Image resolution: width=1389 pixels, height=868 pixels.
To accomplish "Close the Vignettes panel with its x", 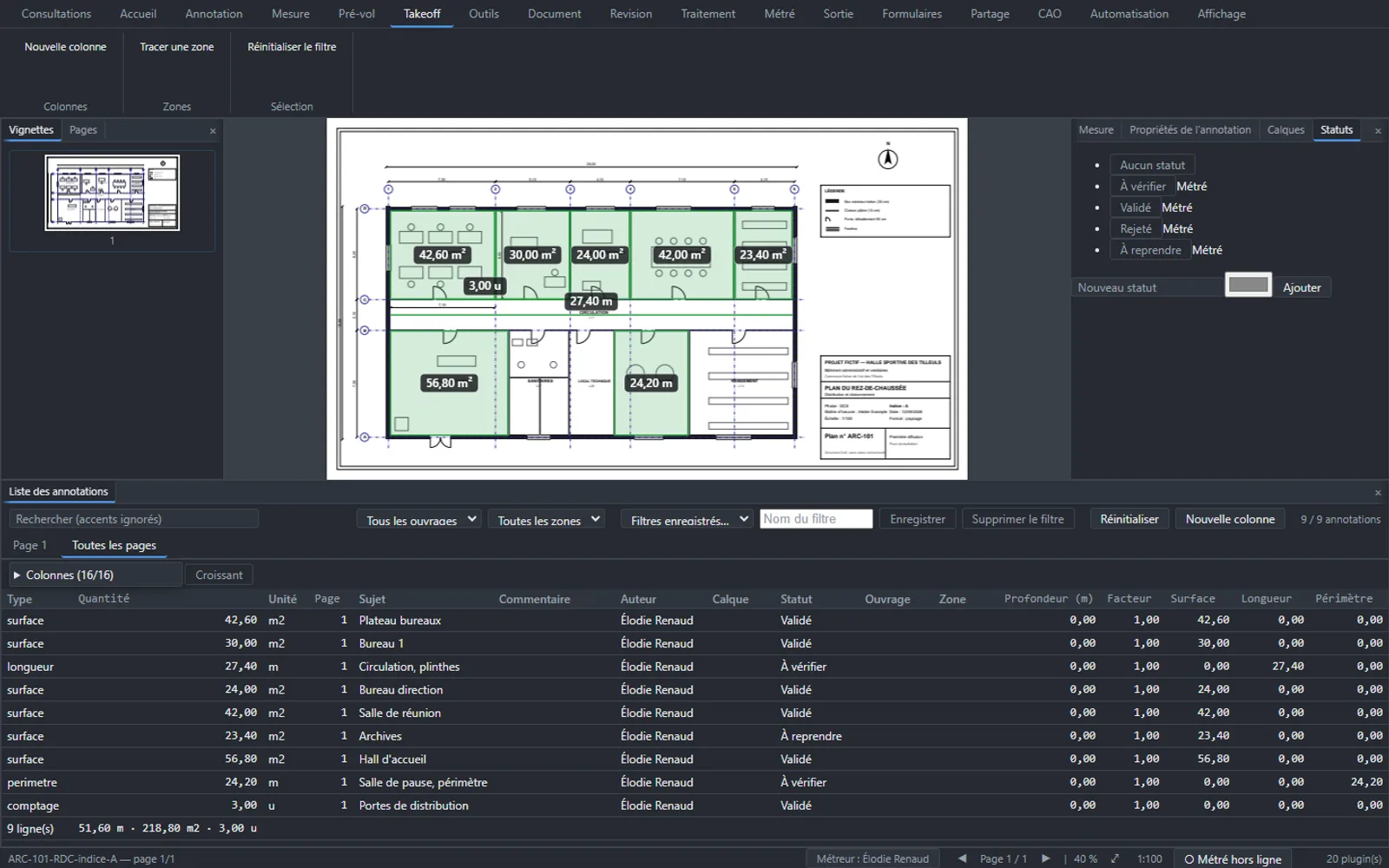I will (213, 131).
